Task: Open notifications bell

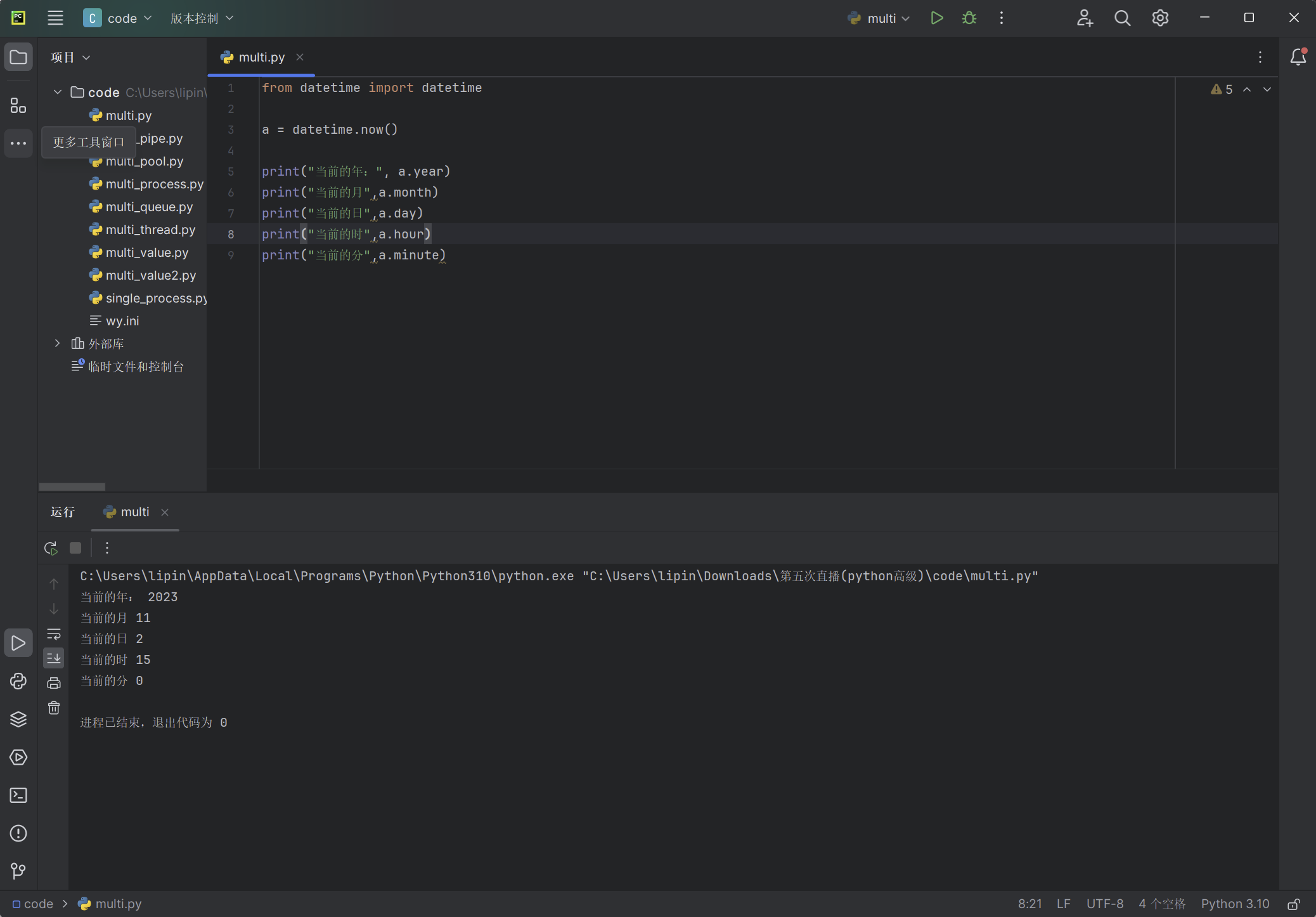Action: pyautogui.click(x=1298, y=57)
